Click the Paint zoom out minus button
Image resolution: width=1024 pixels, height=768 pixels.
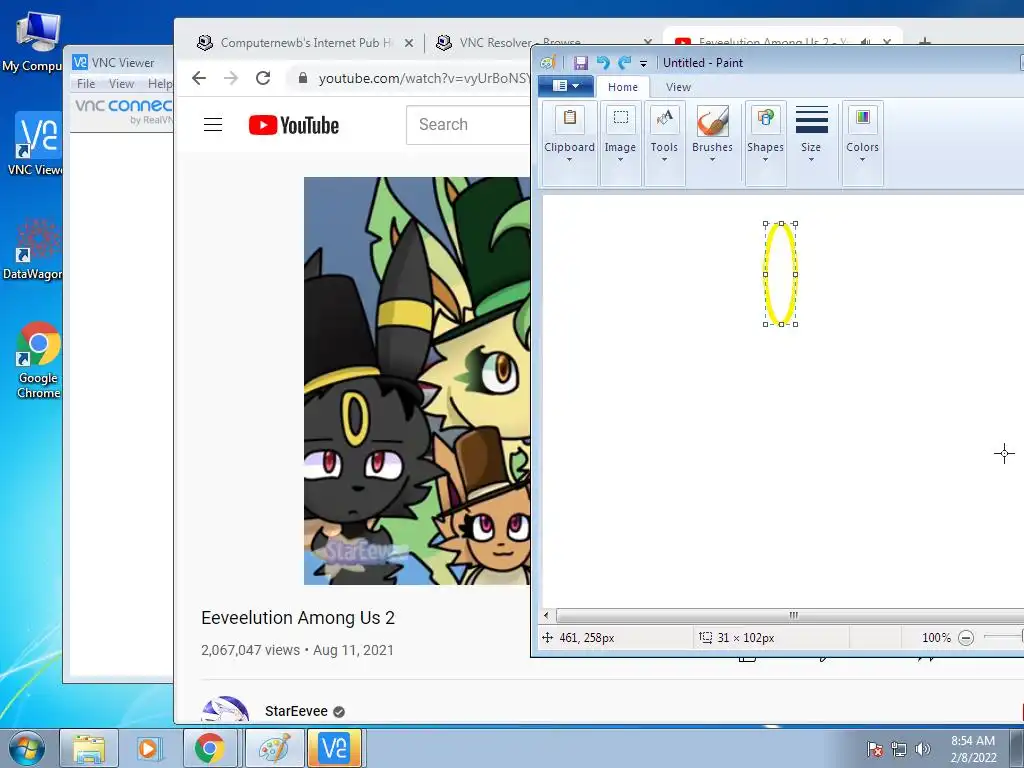click(x=967, y=638)
